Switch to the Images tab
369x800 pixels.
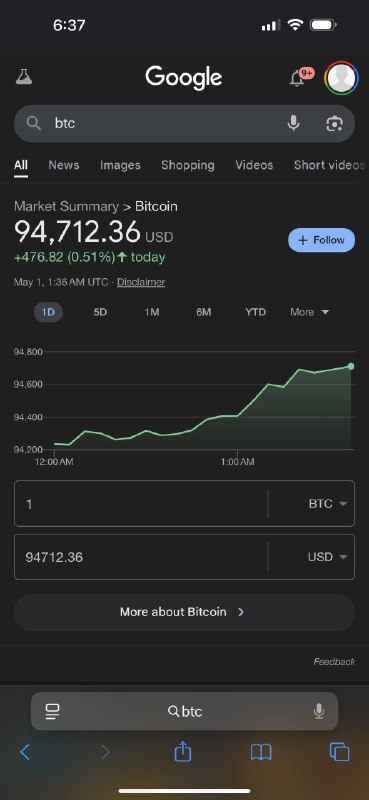120,165
